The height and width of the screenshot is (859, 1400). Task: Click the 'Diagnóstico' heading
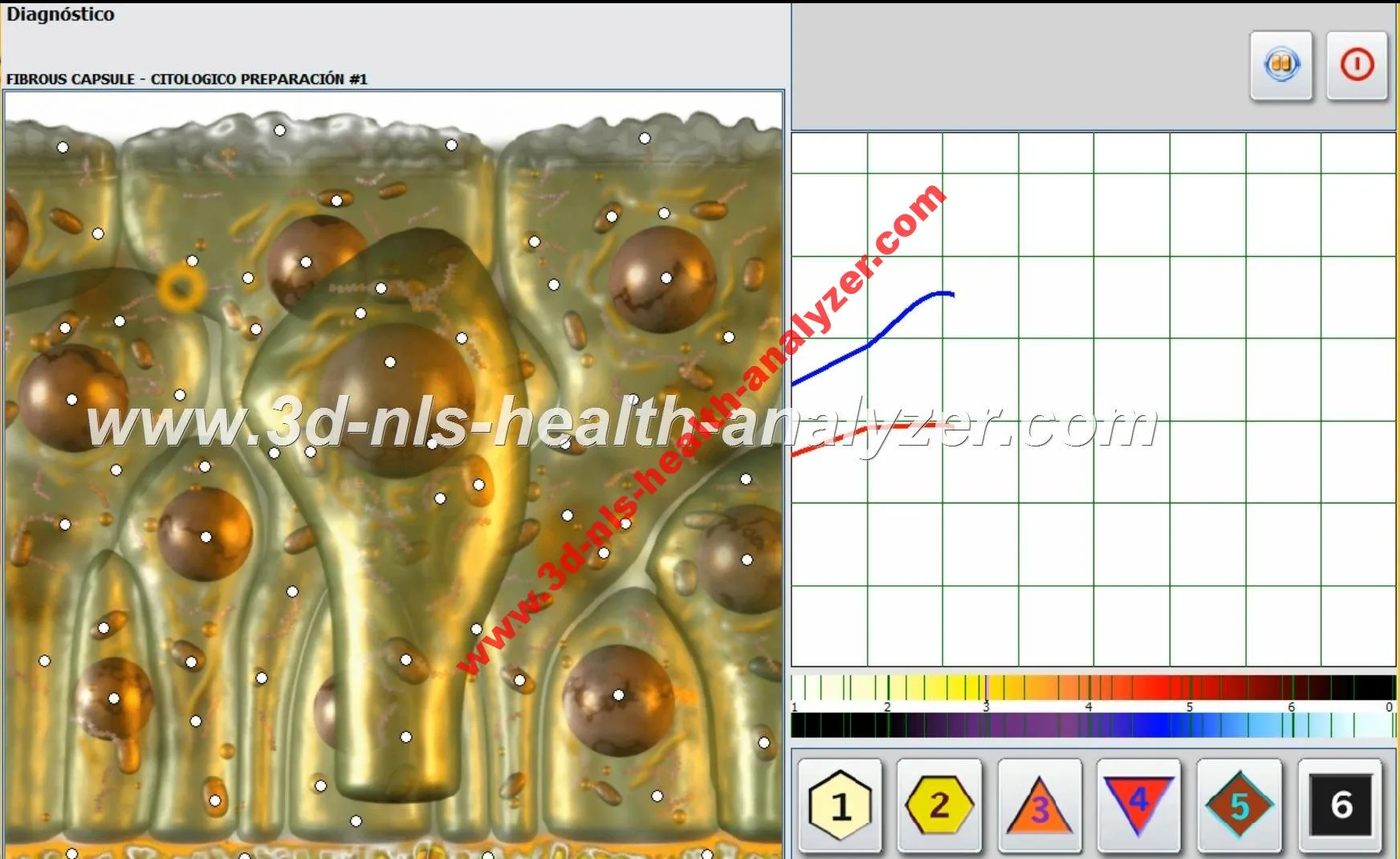click(61, 14)
